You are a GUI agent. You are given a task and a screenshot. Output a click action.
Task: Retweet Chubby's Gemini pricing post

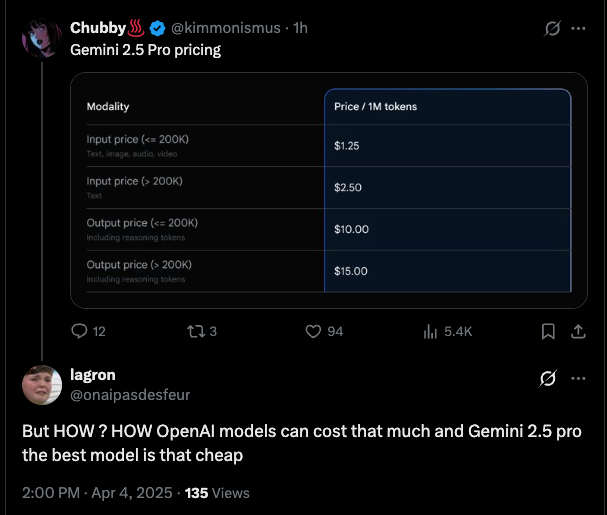tap(196, 331)
